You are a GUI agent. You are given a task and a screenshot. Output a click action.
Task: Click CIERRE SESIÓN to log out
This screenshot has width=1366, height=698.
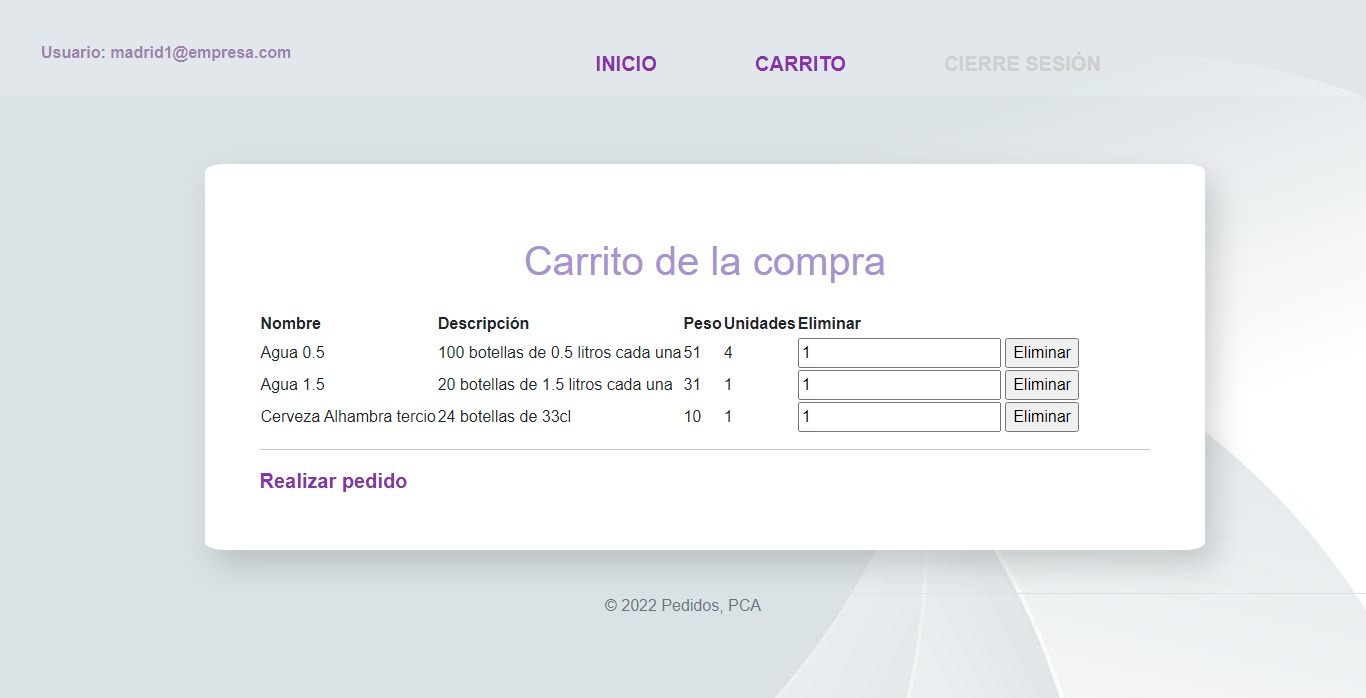coord(1022,63)
